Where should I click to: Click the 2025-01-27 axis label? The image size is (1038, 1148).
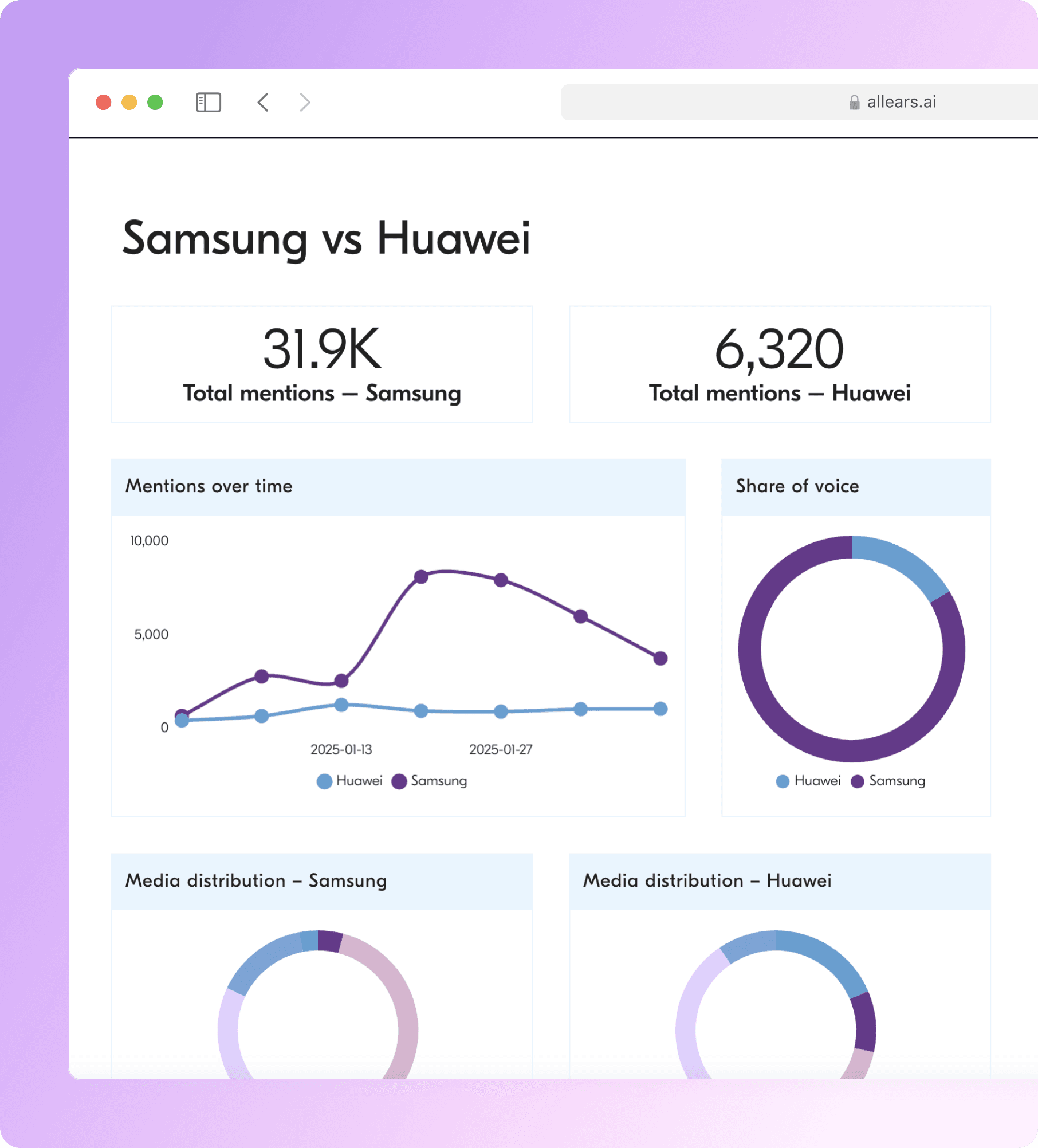coord(501,750)
